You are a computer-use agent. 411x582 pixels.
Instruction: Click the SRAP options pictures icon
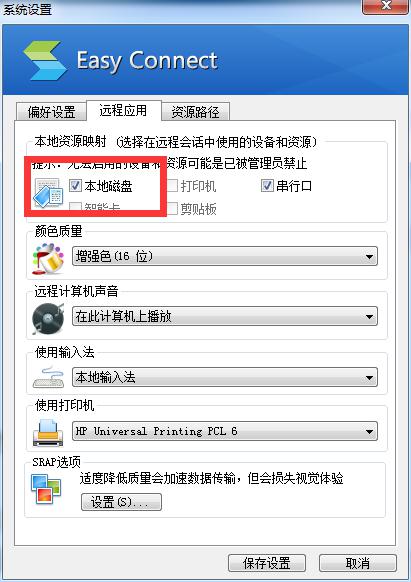coord(46,490)
